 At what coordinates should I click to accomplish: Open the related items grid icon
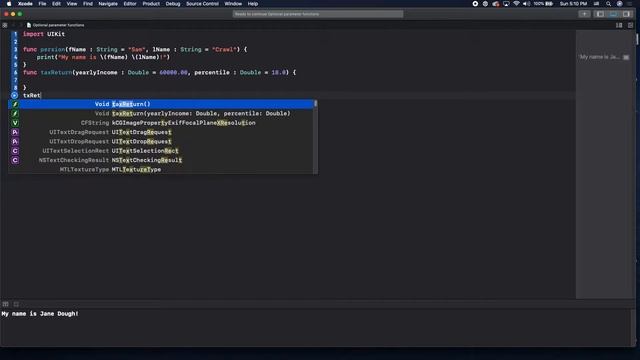5,25
